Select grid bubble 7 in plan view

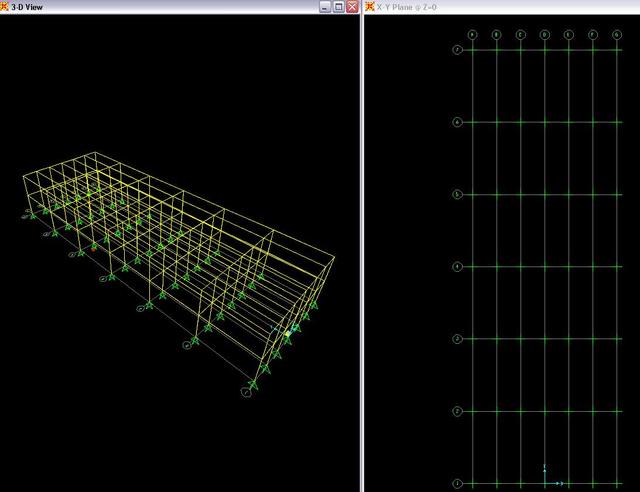pos(457,49)
